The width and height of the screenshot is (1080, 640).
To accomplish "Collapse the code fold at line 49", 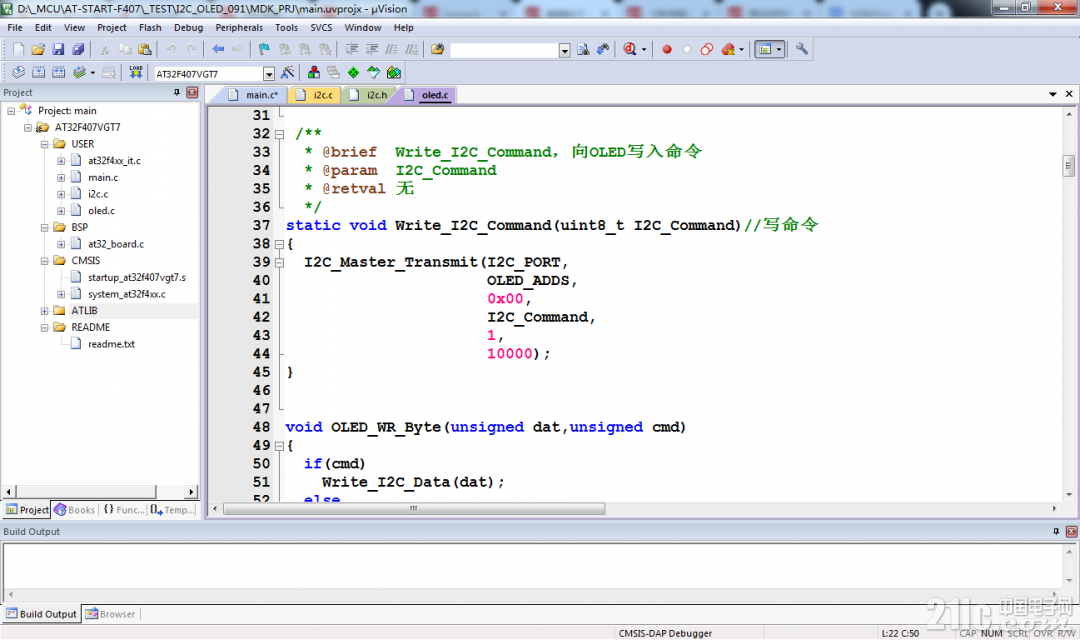I will pos(279,446).
